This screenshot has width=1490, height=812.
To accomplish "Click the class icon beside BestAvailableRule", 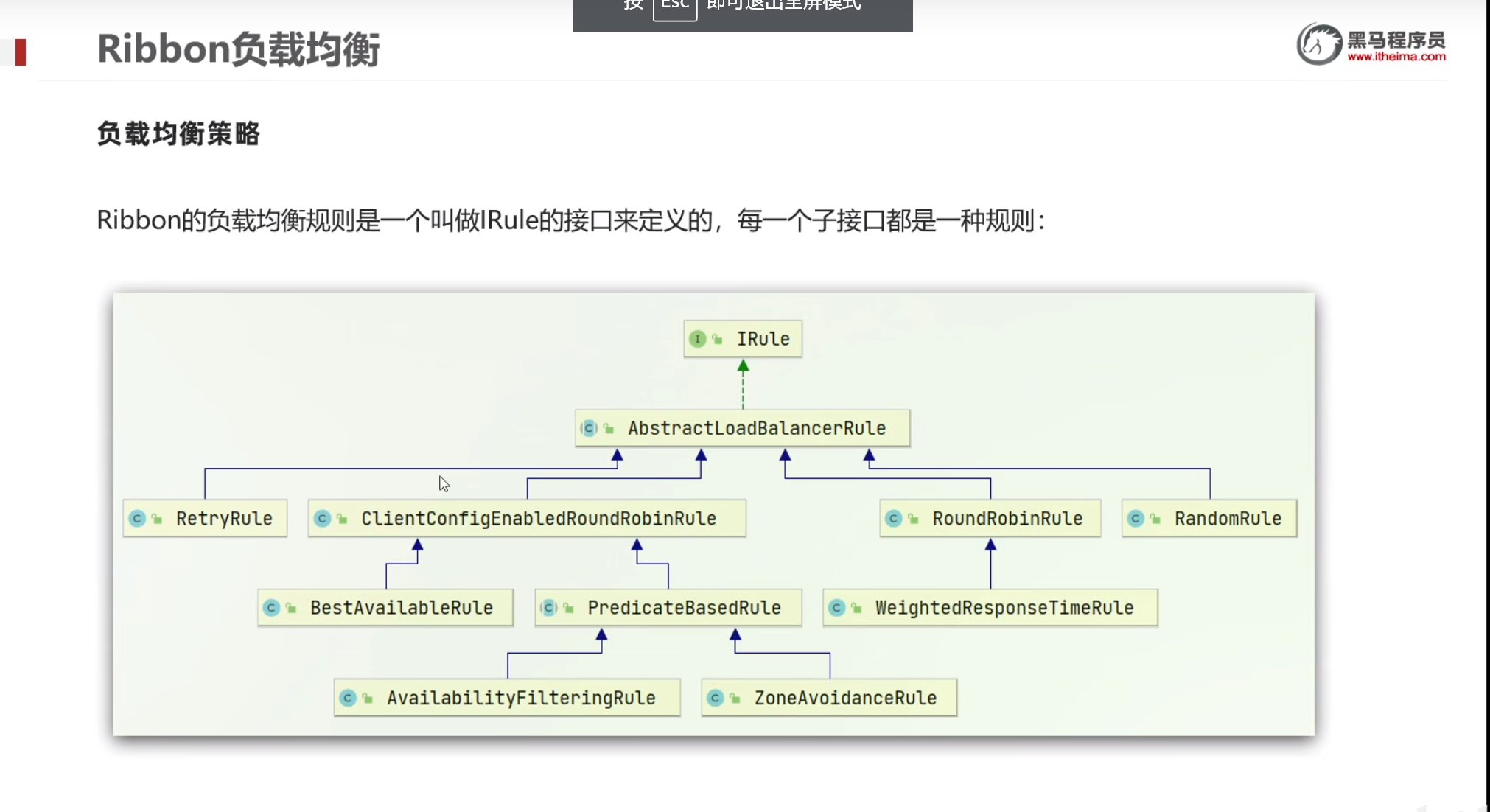I will pyautogui.click(x=271, y=608).
